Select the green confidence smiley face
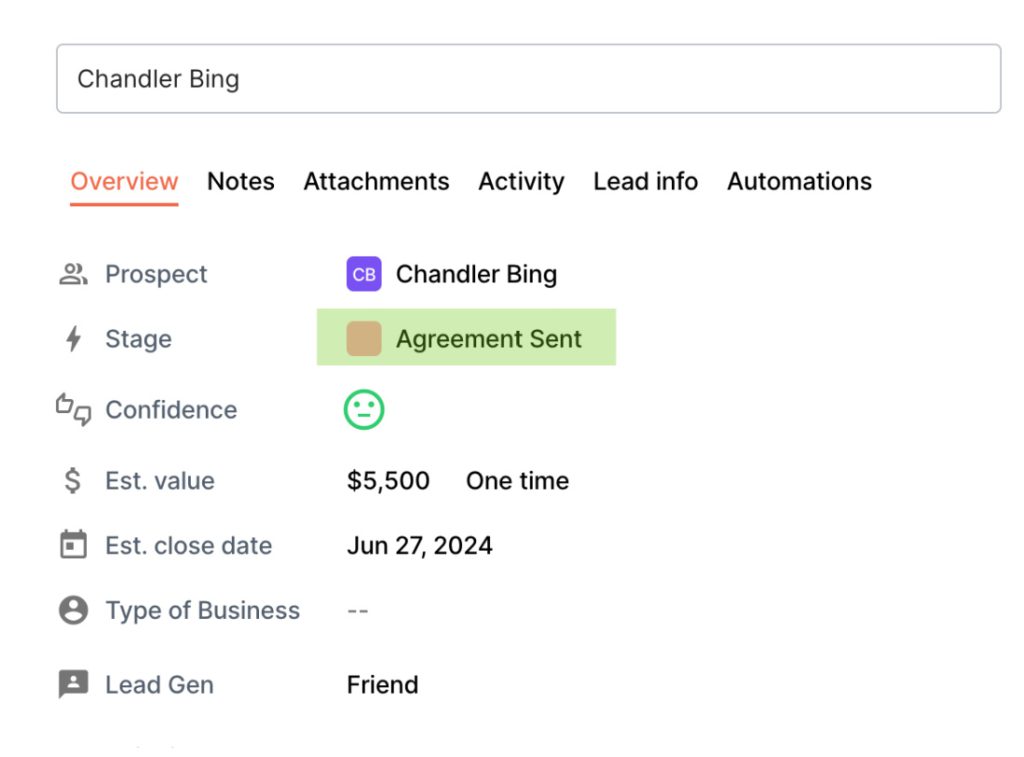This screenshot has width=1024, height=757. point(364,410)
